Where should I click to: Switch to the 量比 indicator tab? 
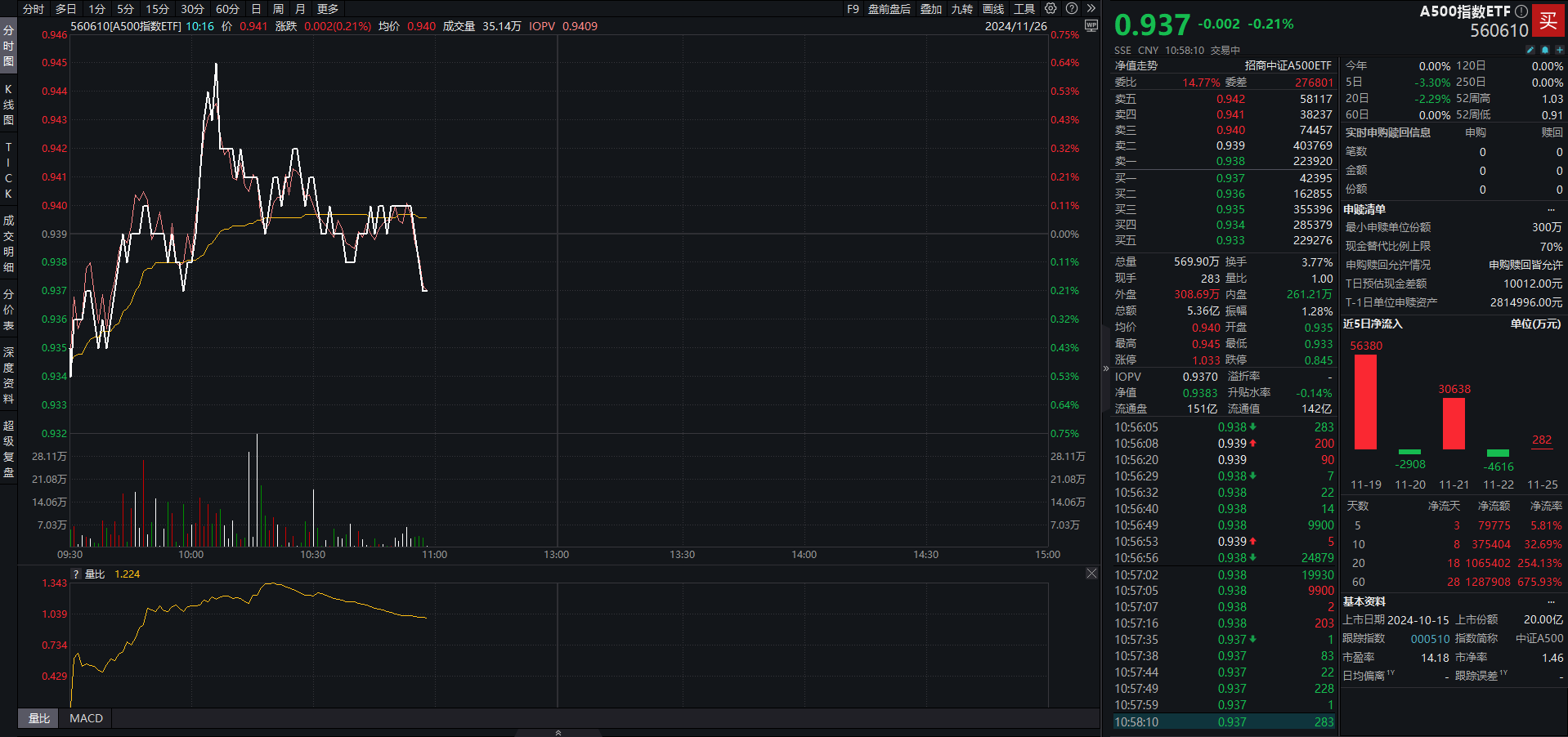click(x=39, y=718)
